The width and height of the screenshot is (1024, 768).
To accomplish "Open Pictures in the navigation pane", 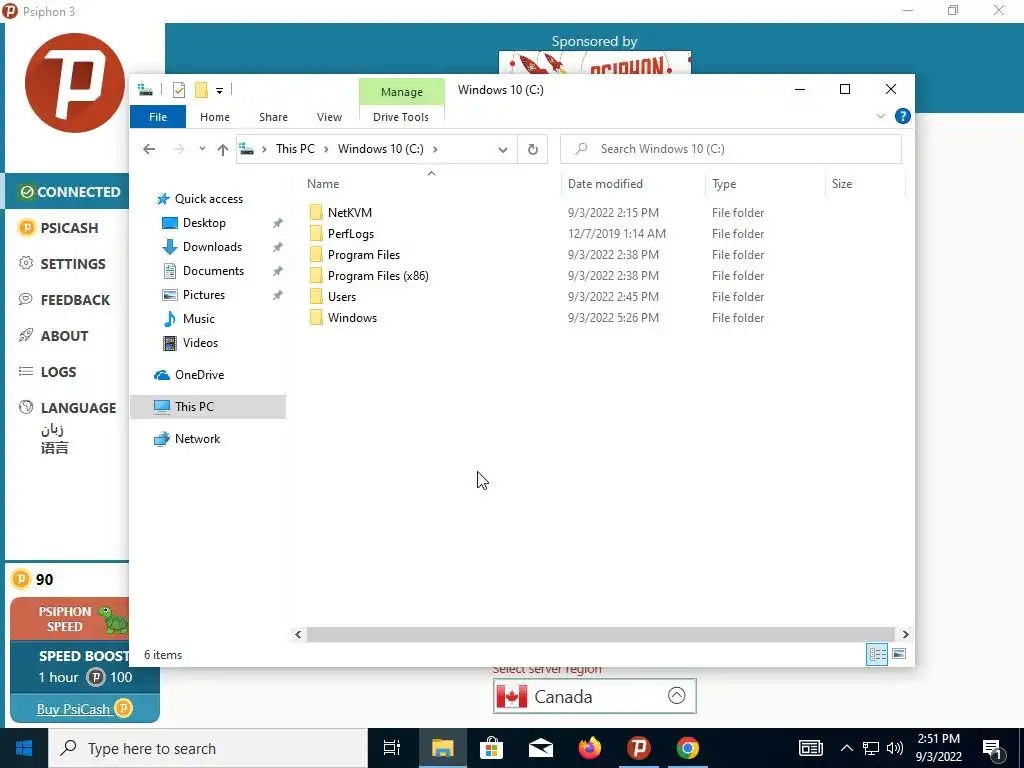I will pos(204,295).
